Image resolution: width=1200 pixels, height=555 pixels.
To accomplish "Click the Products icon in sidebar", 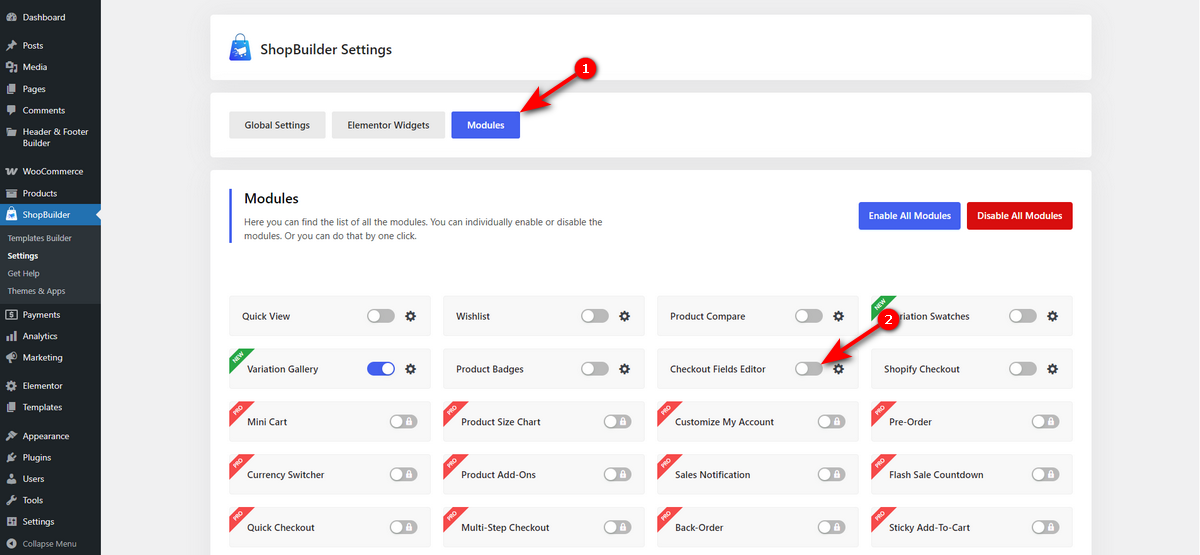I will pyautogui.click(x=11, y=193).
